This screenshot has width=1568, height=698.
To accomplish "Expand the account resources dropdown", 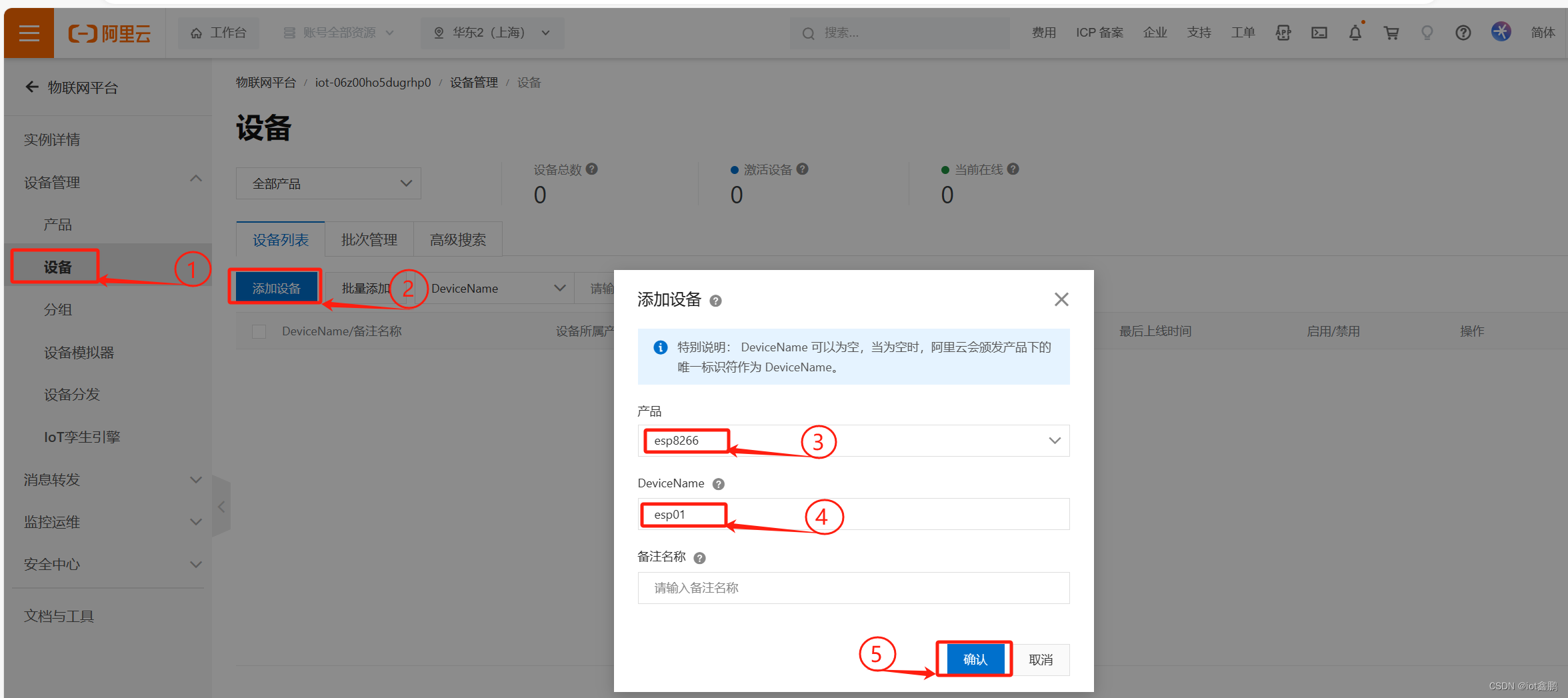I will tap(339, 33).
